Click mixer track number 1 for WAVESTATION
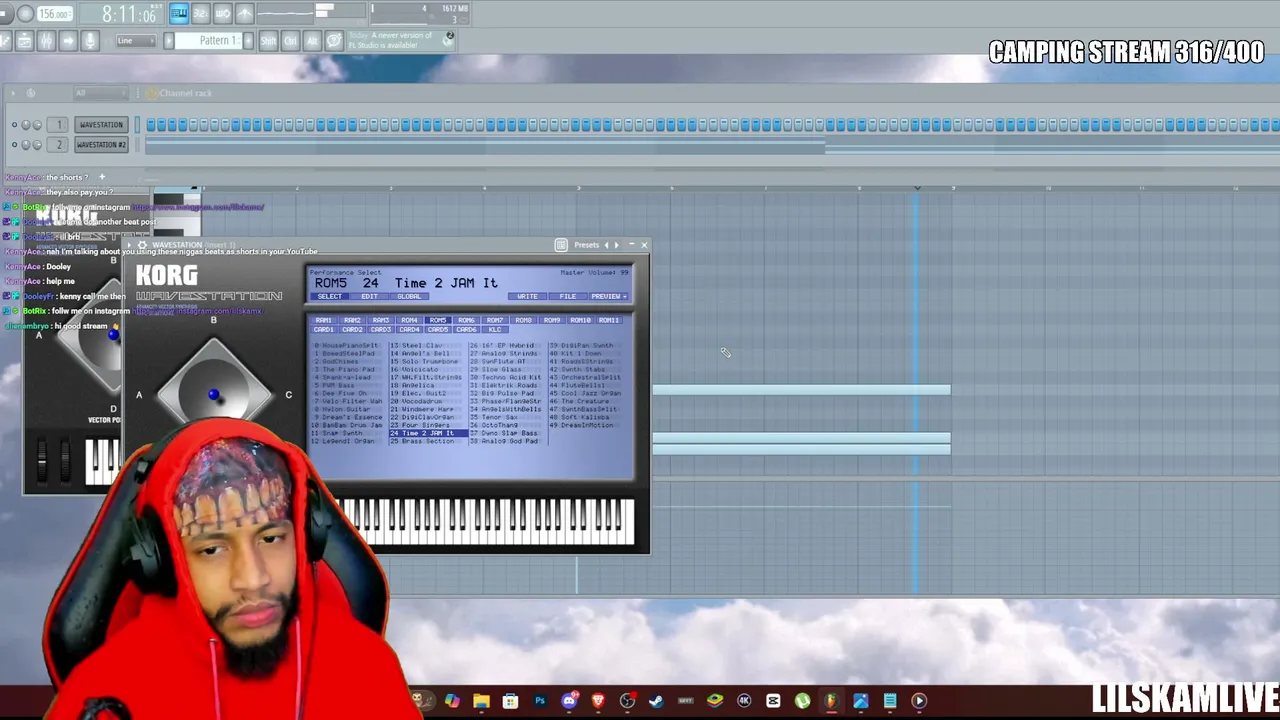This screenshot has height=720, width=1280. 59,125
